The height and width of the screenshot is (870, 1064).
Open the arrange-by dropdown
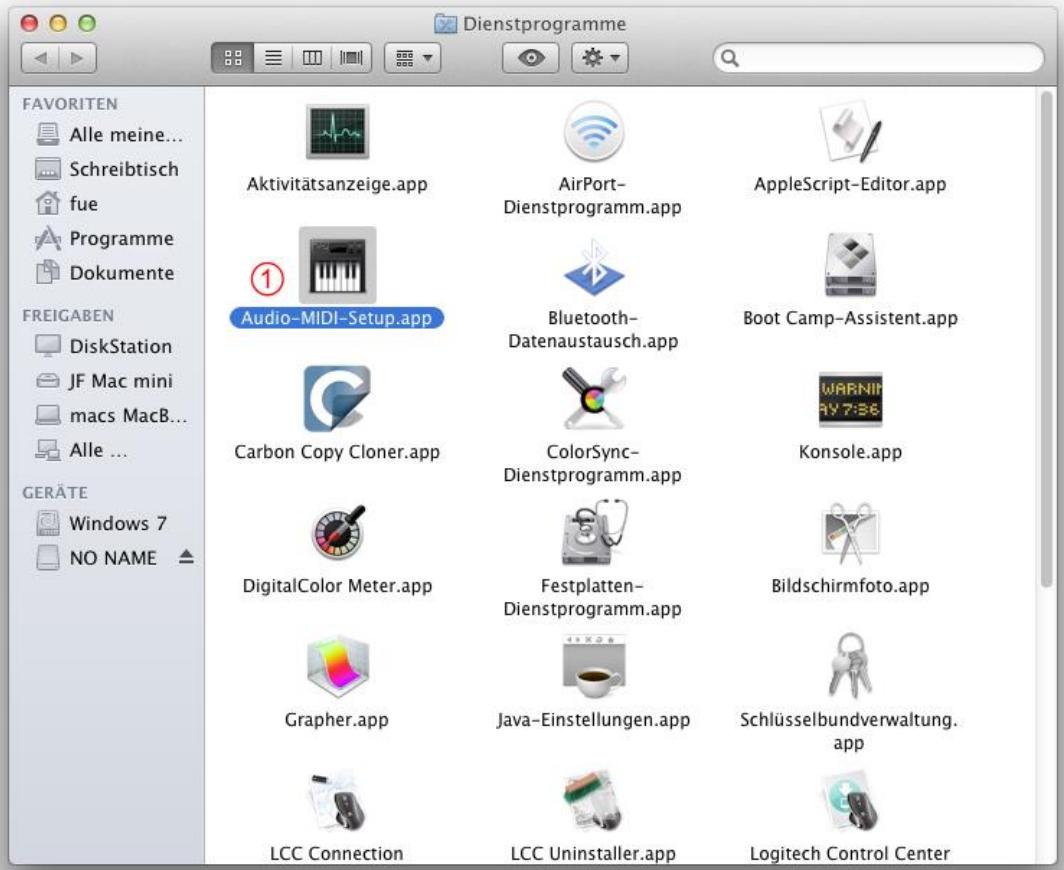413,58
